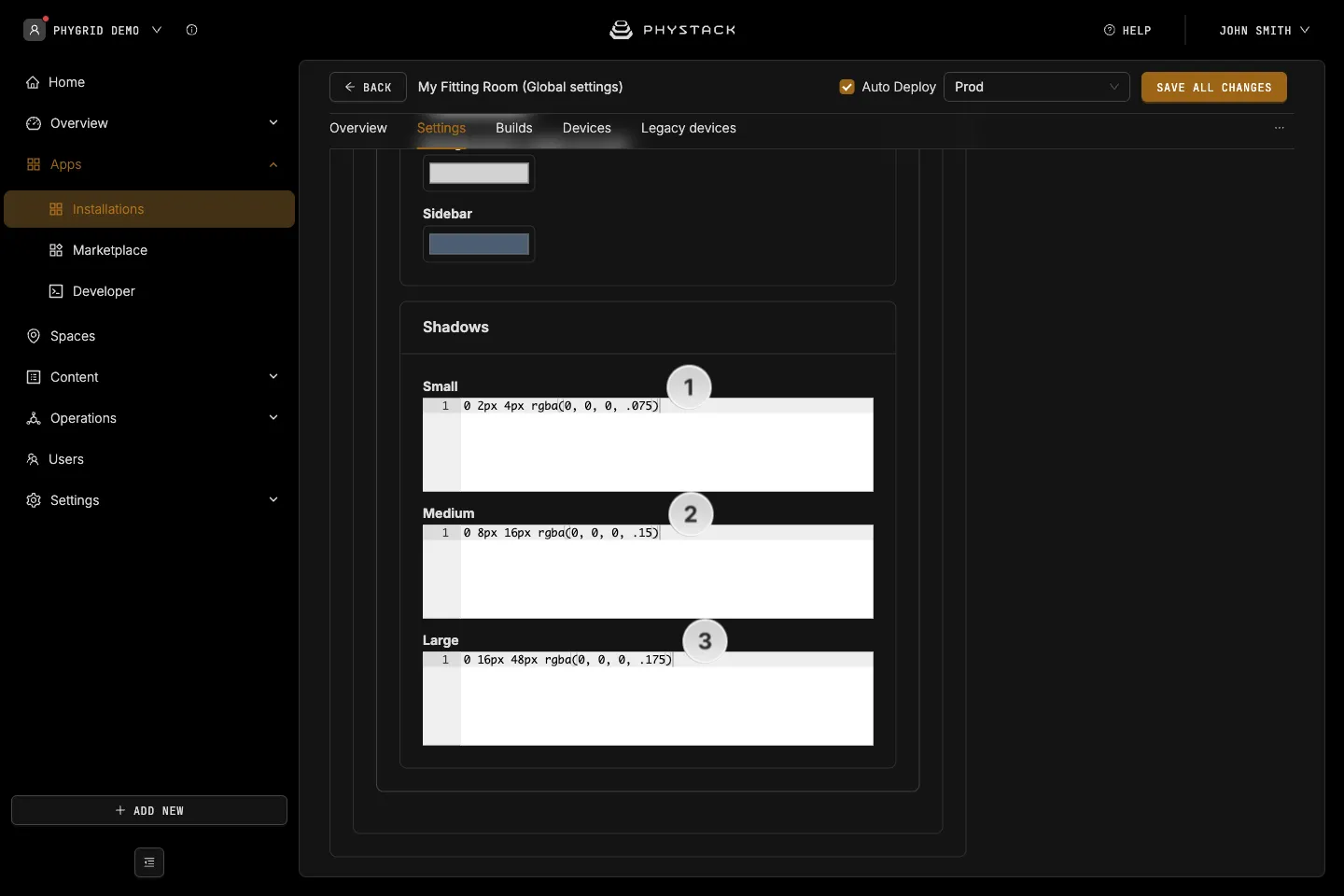Click the Marketplace icon
Viewport: 1344px width, 896px height.
[56, 250]
